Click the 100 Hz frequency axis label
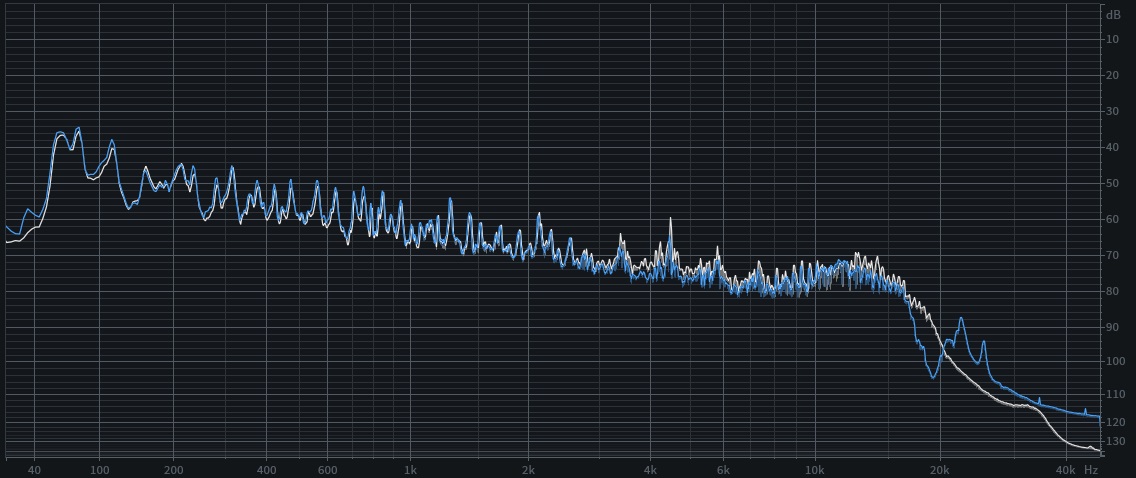The width and height of the screenshot is (1136, 478). pyautogui.click(x=100, y=470)
